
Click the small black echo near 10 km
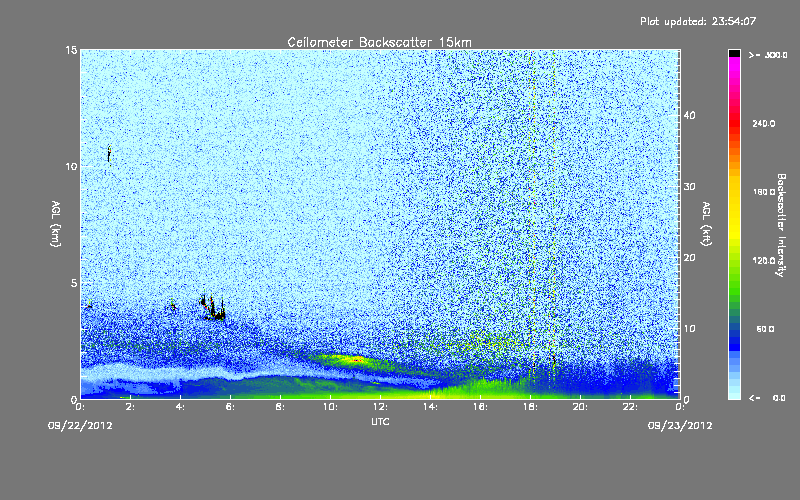pos(109,154)
